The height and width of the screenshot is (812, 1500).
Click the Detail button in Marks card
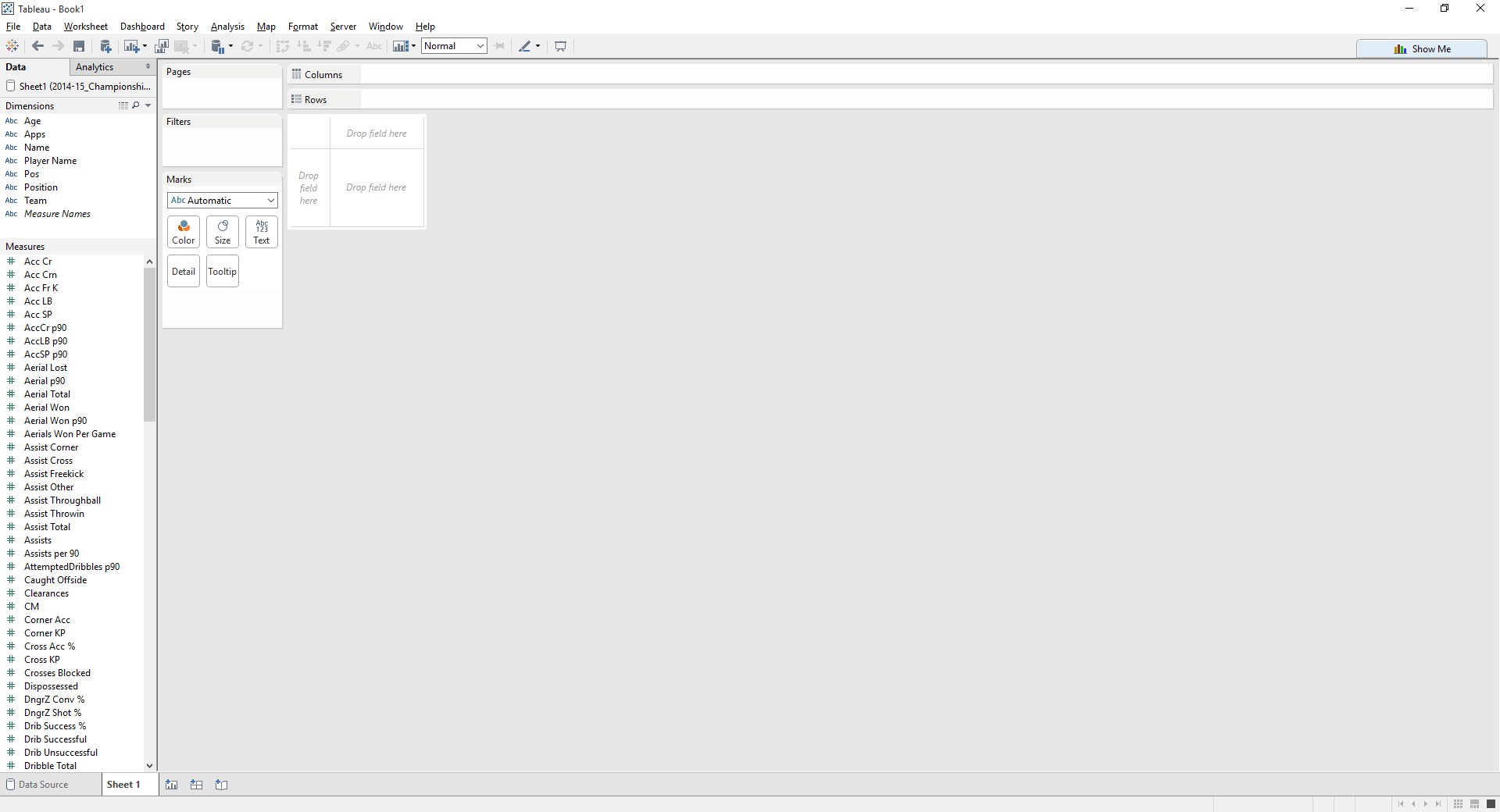point(184,272)
